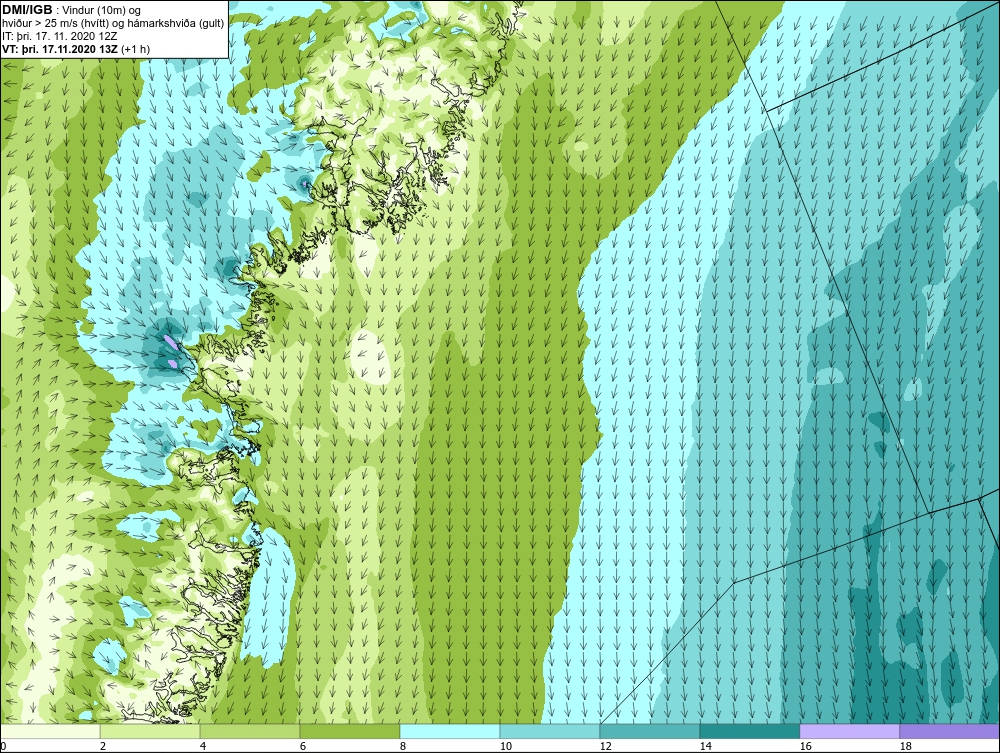Click the 18+ m/s purple legend swatch
The height and width of the screenshot is (753, 1000).
pos(950,731)
